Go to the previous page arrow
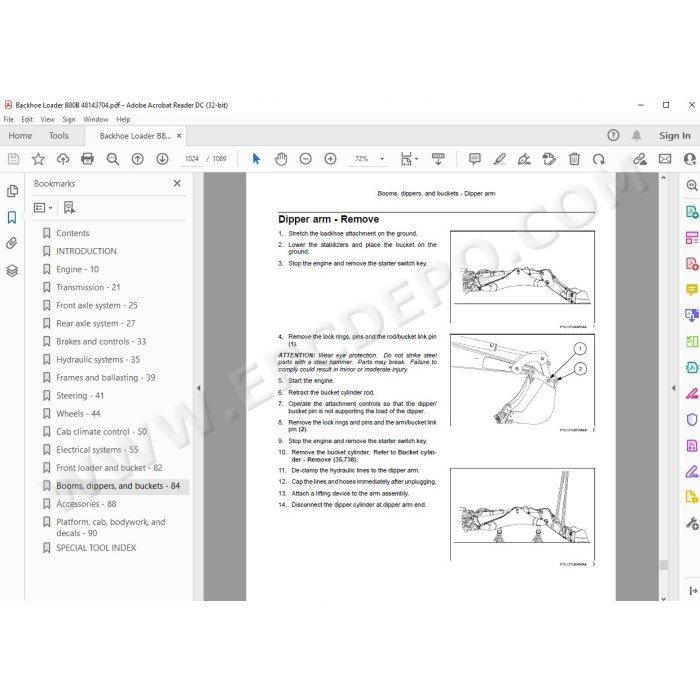The image size is (700, 700). pyautogui.click(x=138, y=159)
